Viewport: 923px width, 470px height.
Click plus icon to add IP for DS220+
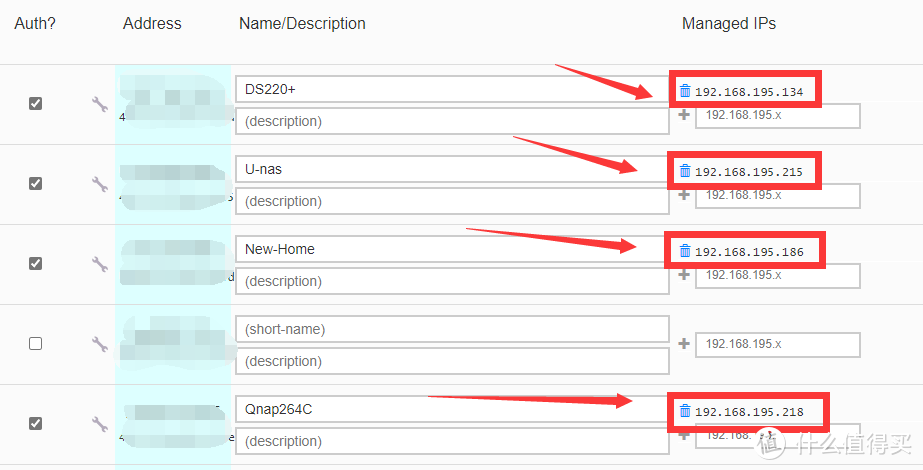click(684, 115)
